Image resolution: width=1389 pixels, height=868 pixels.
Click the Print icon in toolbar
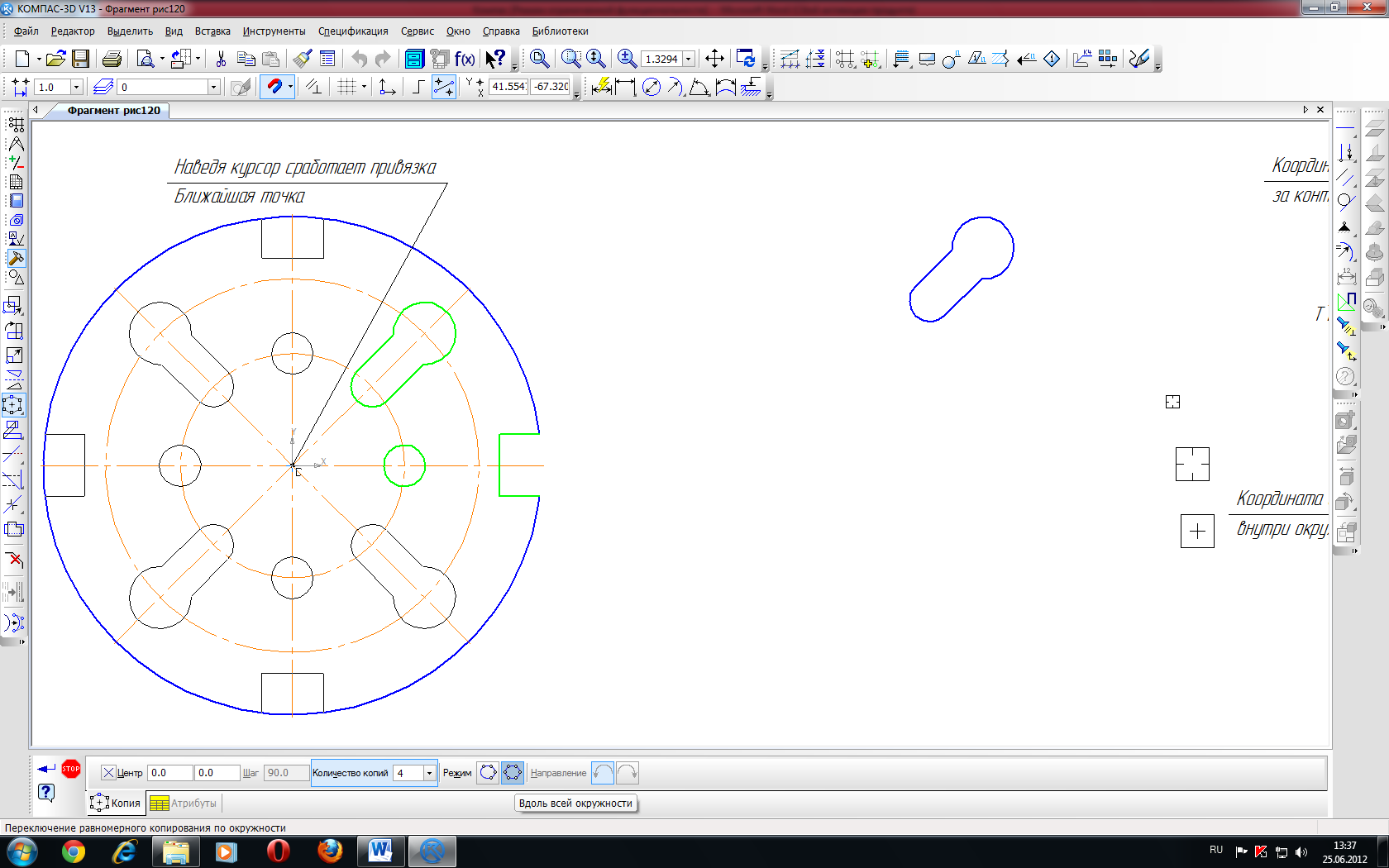point(112,59)
